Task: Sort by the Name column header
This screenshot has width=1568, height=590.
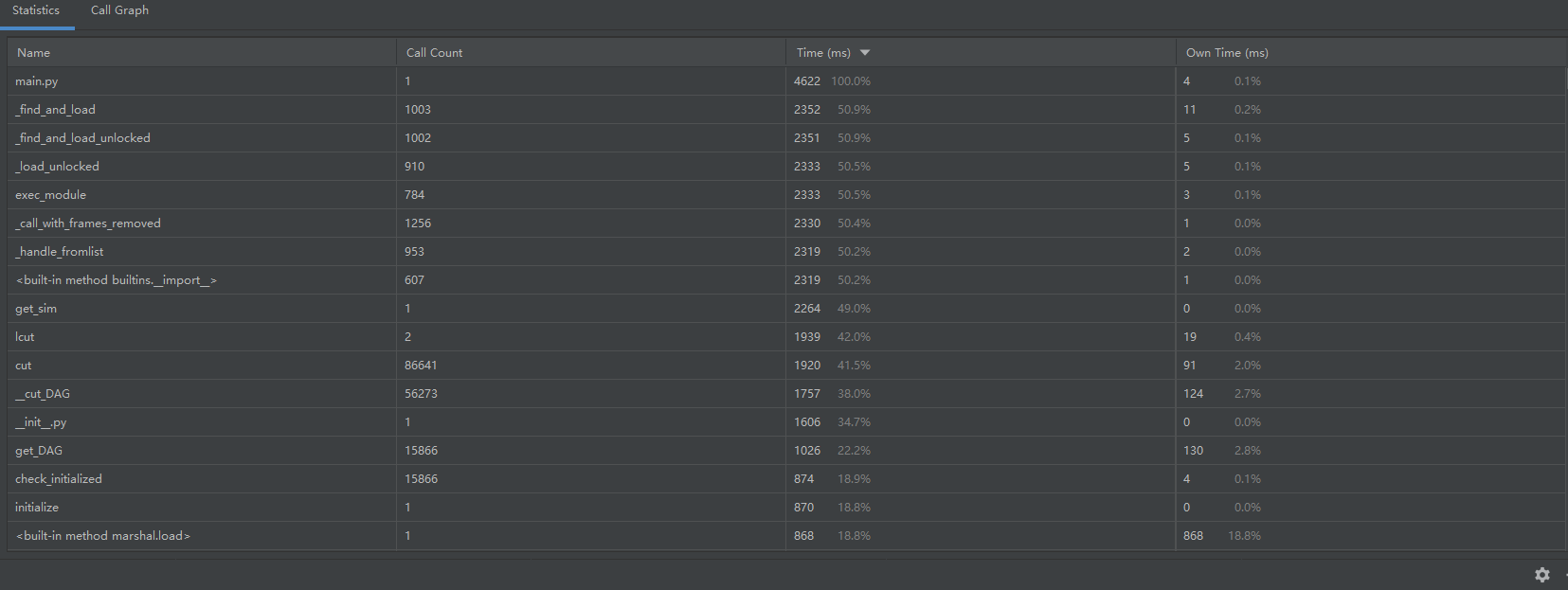Action: (x=34, y=53)
